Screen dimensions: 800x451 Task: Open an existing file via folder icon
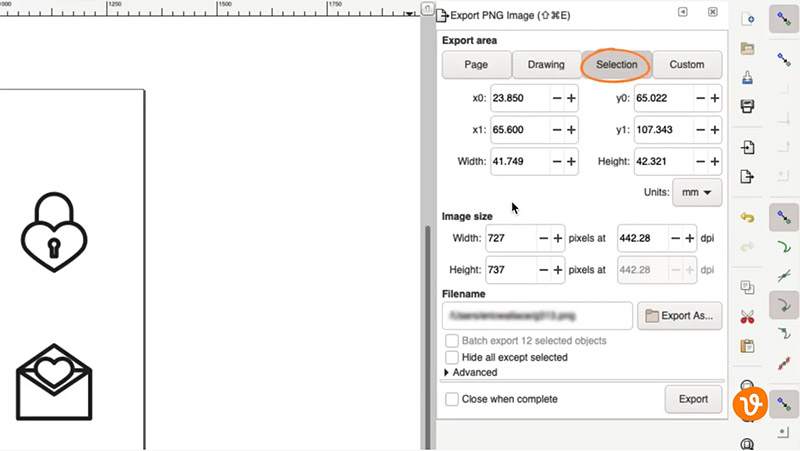747,48
